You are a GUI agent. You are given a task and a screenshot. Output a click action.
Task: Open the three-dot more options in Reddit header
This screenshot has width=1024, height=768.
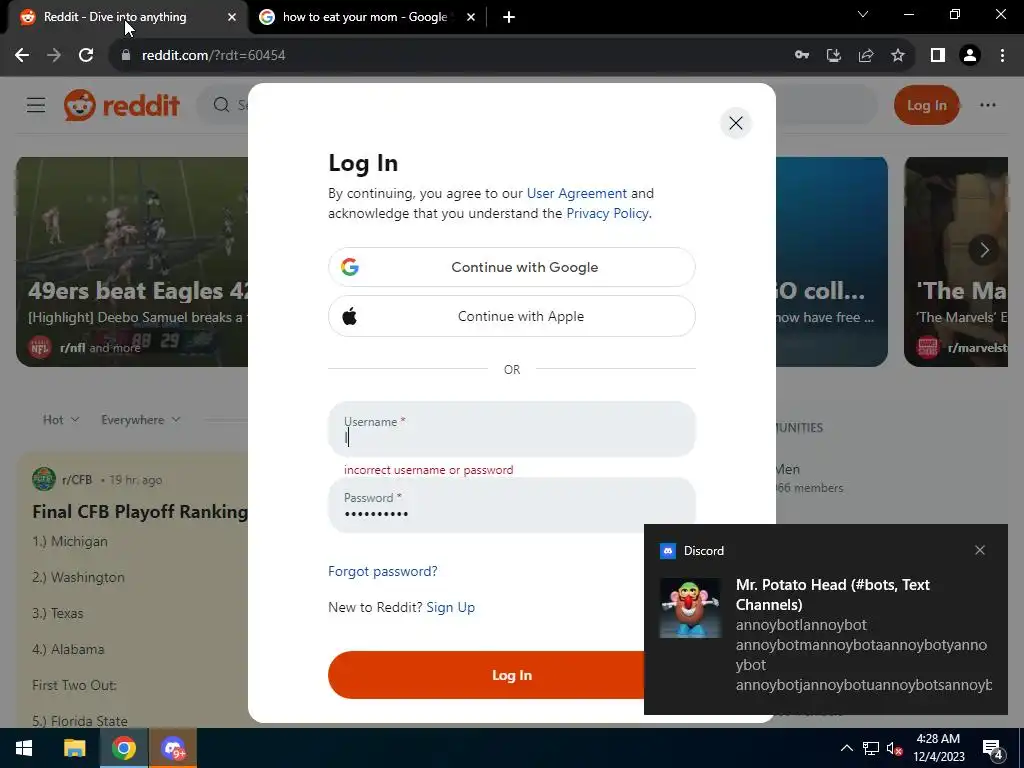point(987,105)
